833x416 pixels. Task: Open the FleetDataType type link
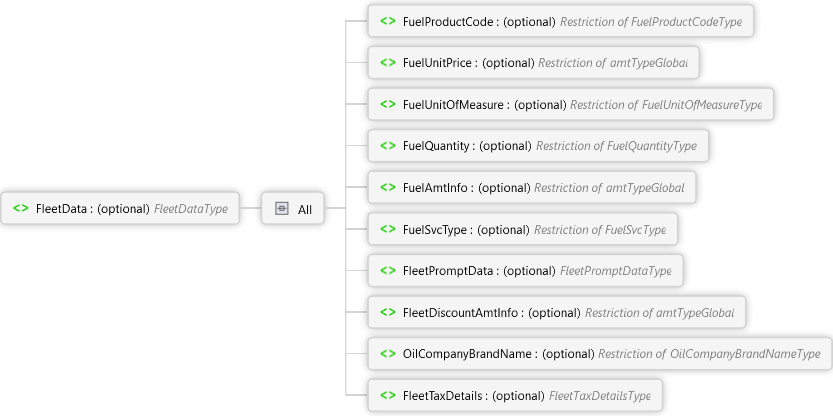click(191, 209)
